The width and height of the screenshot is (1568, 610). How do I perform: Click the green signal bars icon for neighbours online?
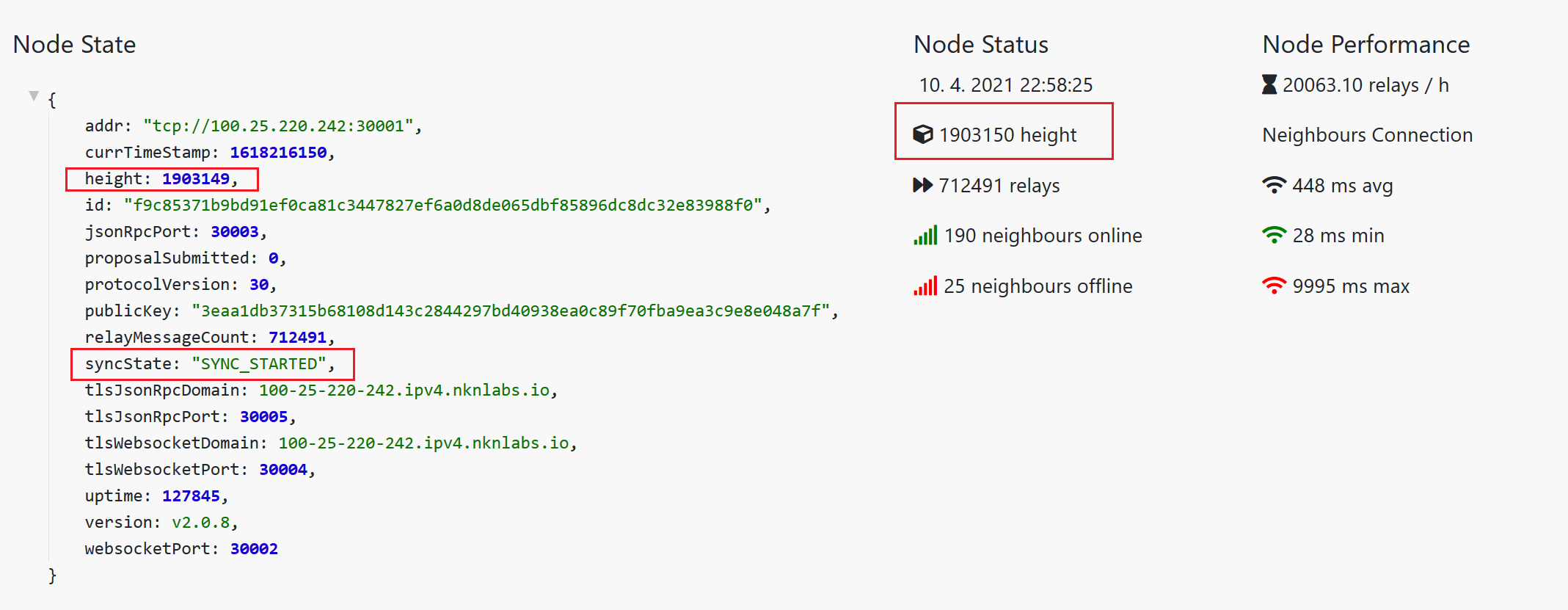[925, 235]
